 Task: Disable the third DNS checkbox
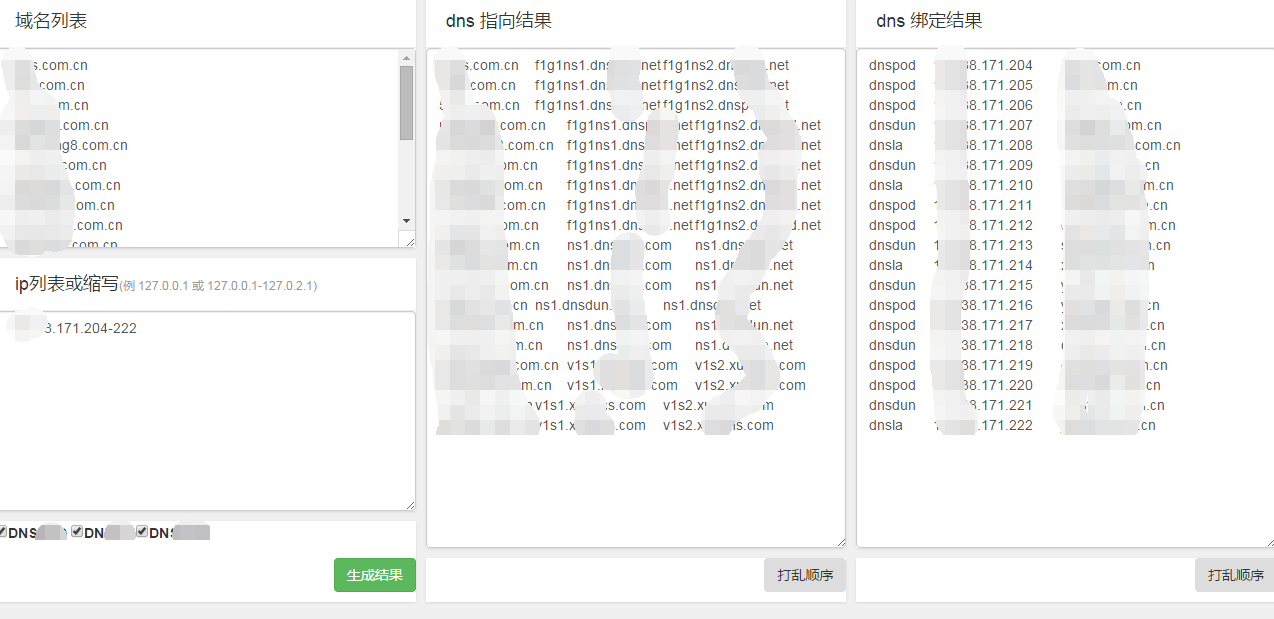click(x=142, y=532)
